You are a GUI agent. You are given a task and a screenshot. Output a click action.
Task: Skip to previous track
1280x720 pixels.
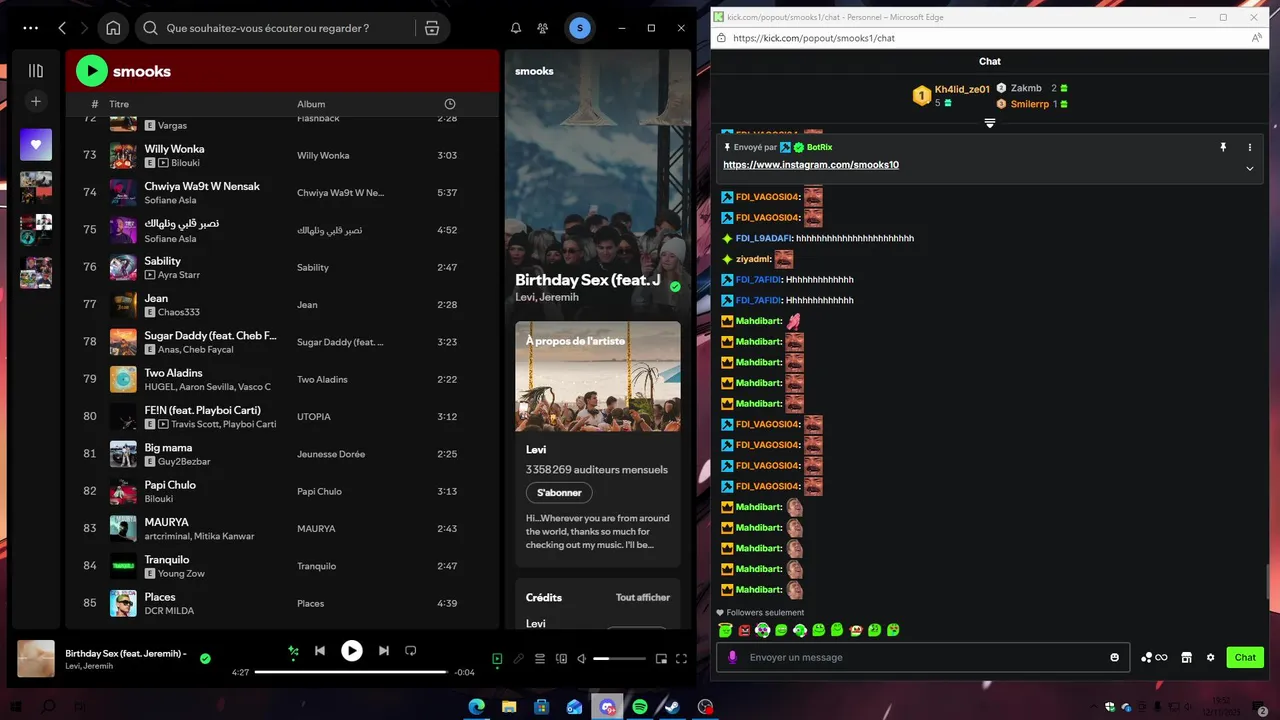(320, 651)
